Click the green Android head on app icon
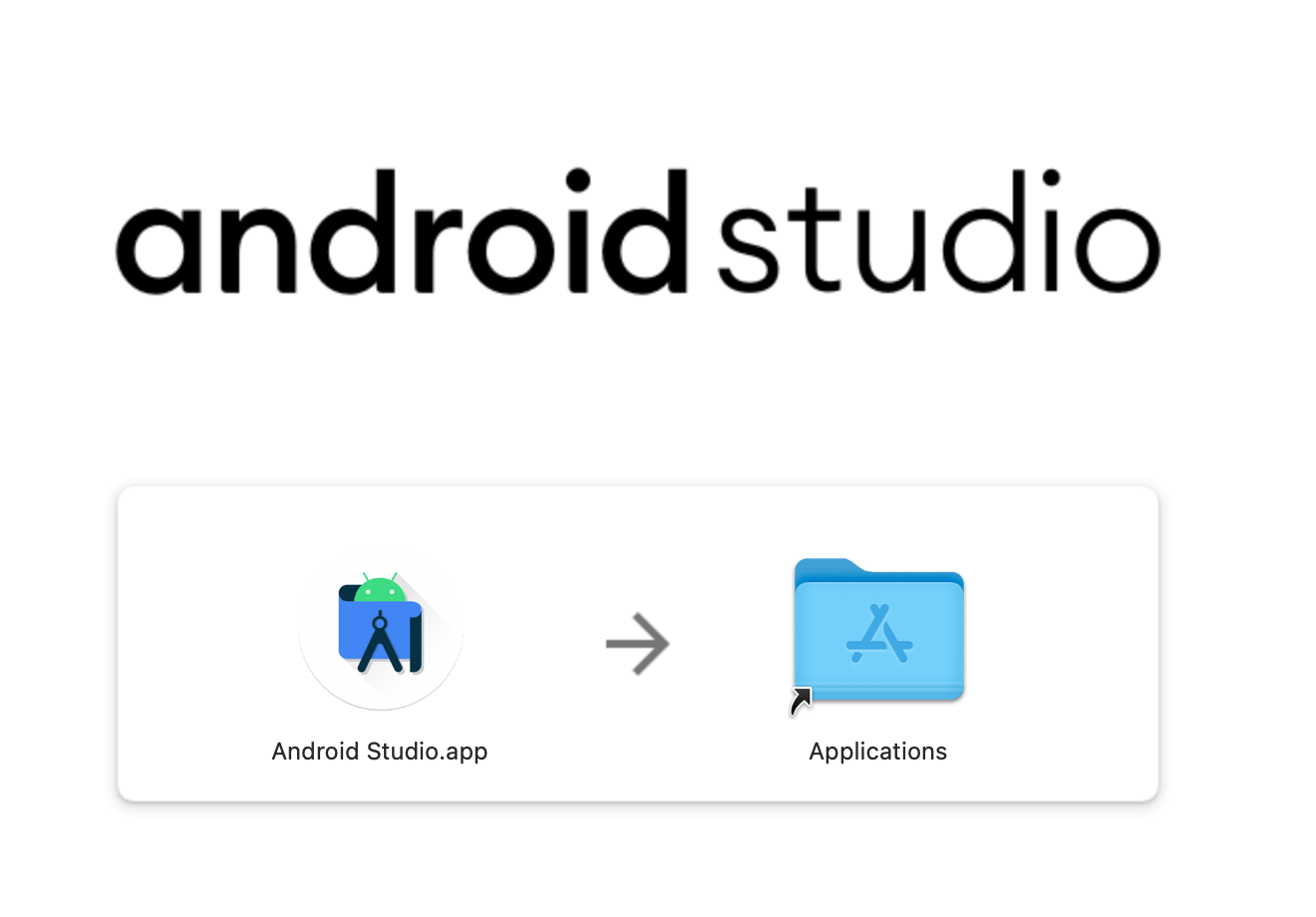1316x917 pixels. pyautogui.click(x=380, y=588)
